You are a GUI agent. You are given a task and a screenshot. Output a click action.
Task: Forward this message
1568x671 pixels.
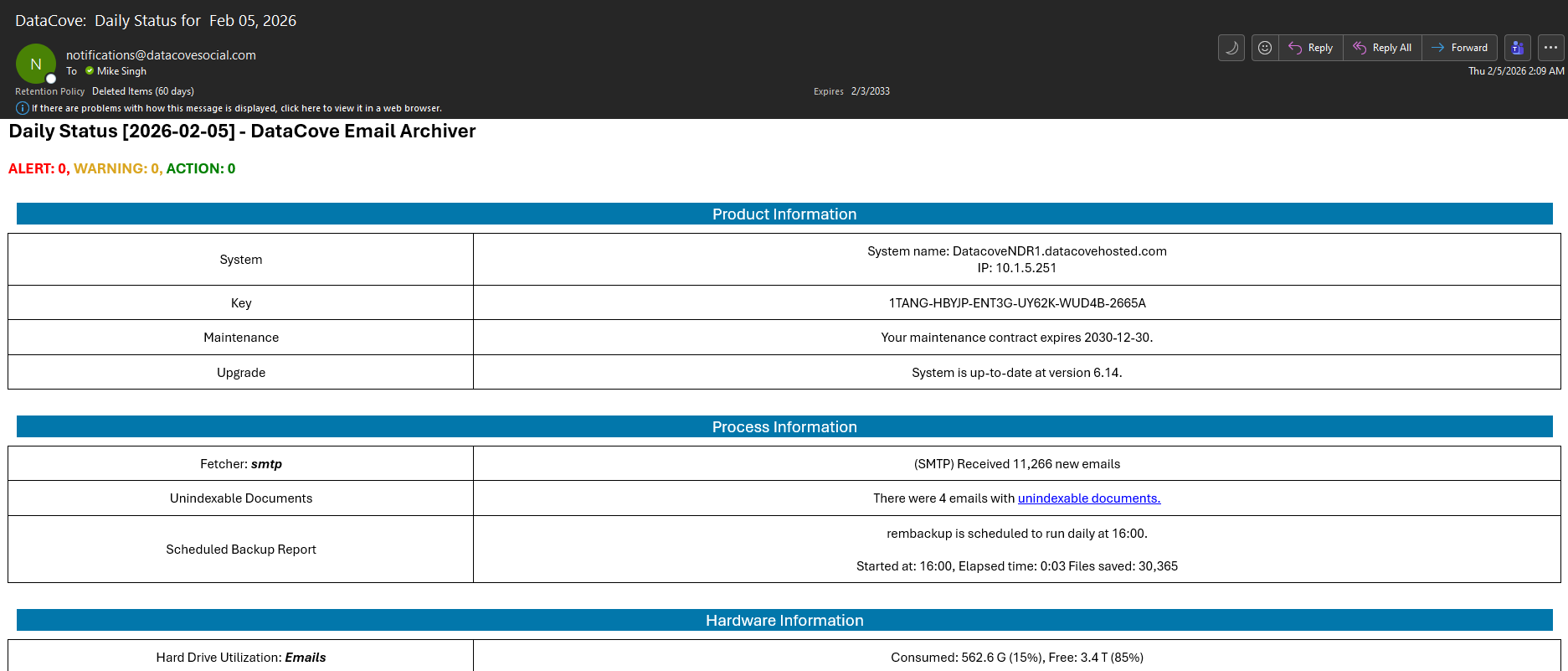coord(1460,48)
